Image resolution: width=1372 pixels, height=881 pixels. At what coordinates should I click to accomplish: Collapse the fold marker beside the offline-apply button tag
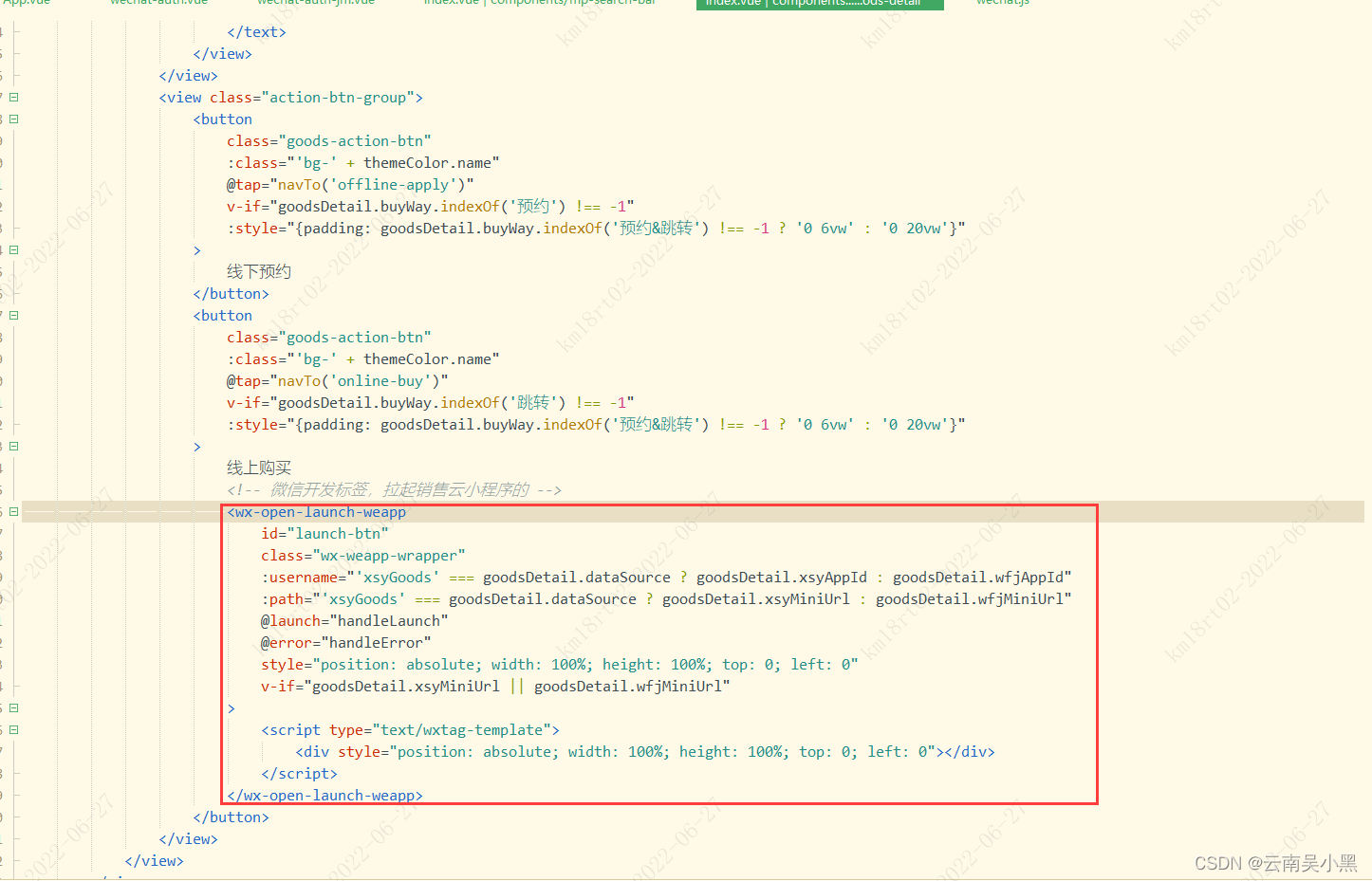click(14, 119)
